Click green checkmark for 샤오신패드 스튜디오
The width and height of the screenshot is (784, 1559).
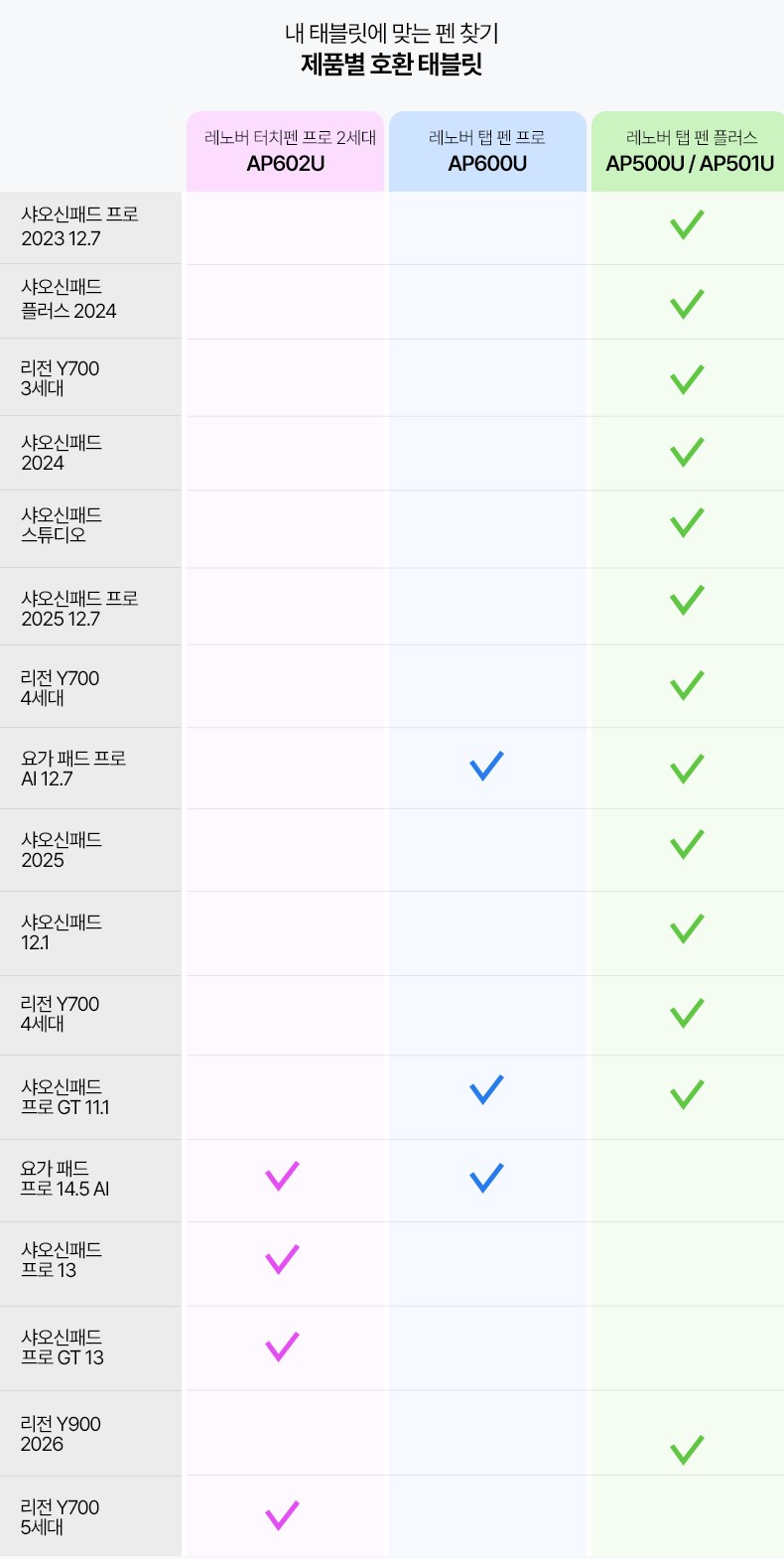pyautogui.click(x=687, y=522)
